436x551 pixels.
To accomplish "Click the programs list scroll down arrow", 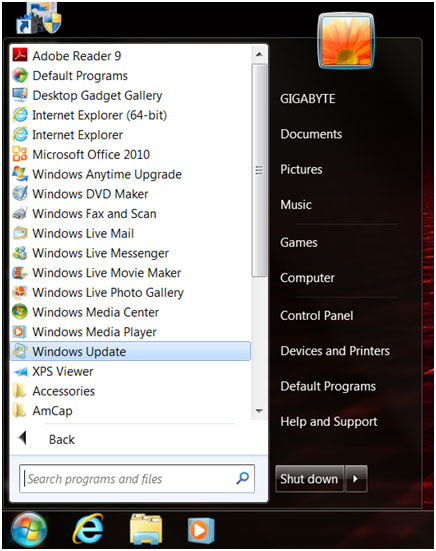I will tap(259, 410).
